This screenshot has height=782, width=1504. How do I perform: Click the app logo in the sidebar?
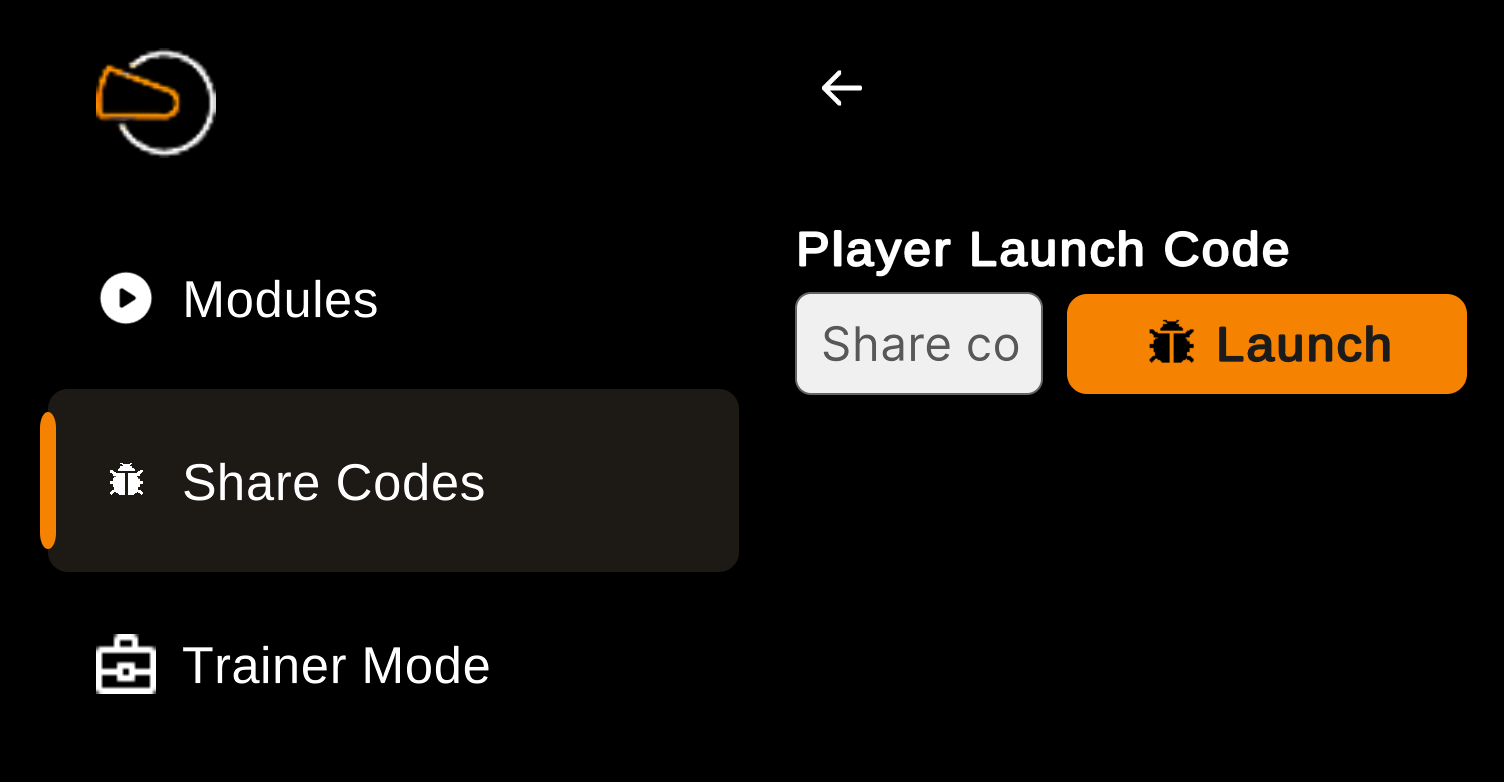[156, 103]
